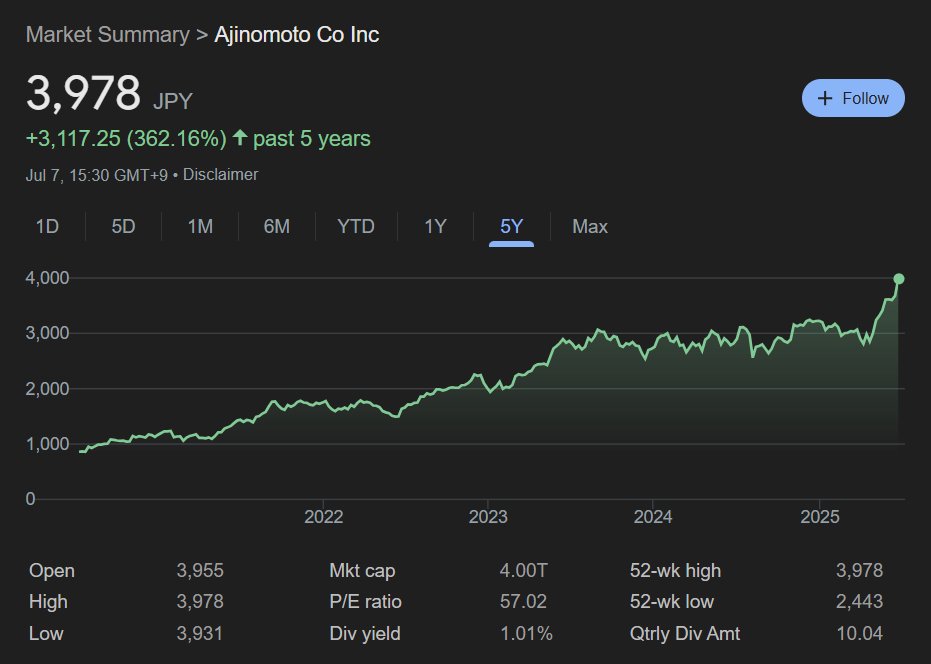Image resolution: width=931 pixels, height=664 pixels.
Task: Click the JPY currency label
Action: [173, 101]
